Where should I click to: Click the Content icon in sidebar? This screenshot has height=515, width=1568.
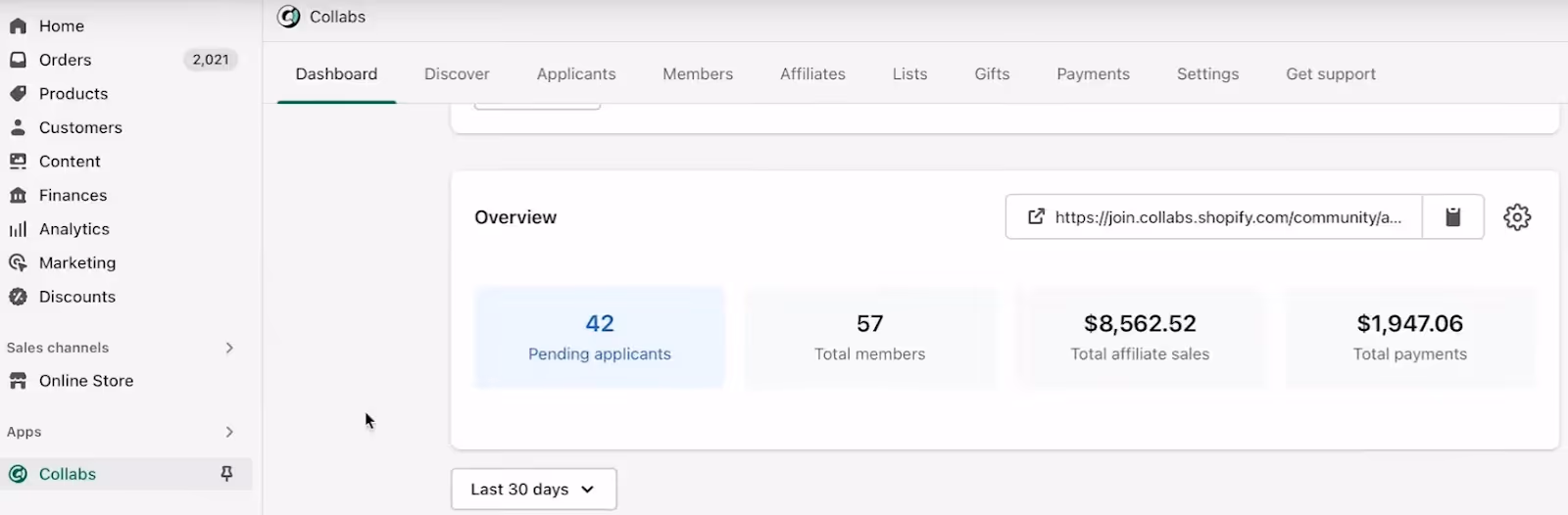click(x=18, y=162)
